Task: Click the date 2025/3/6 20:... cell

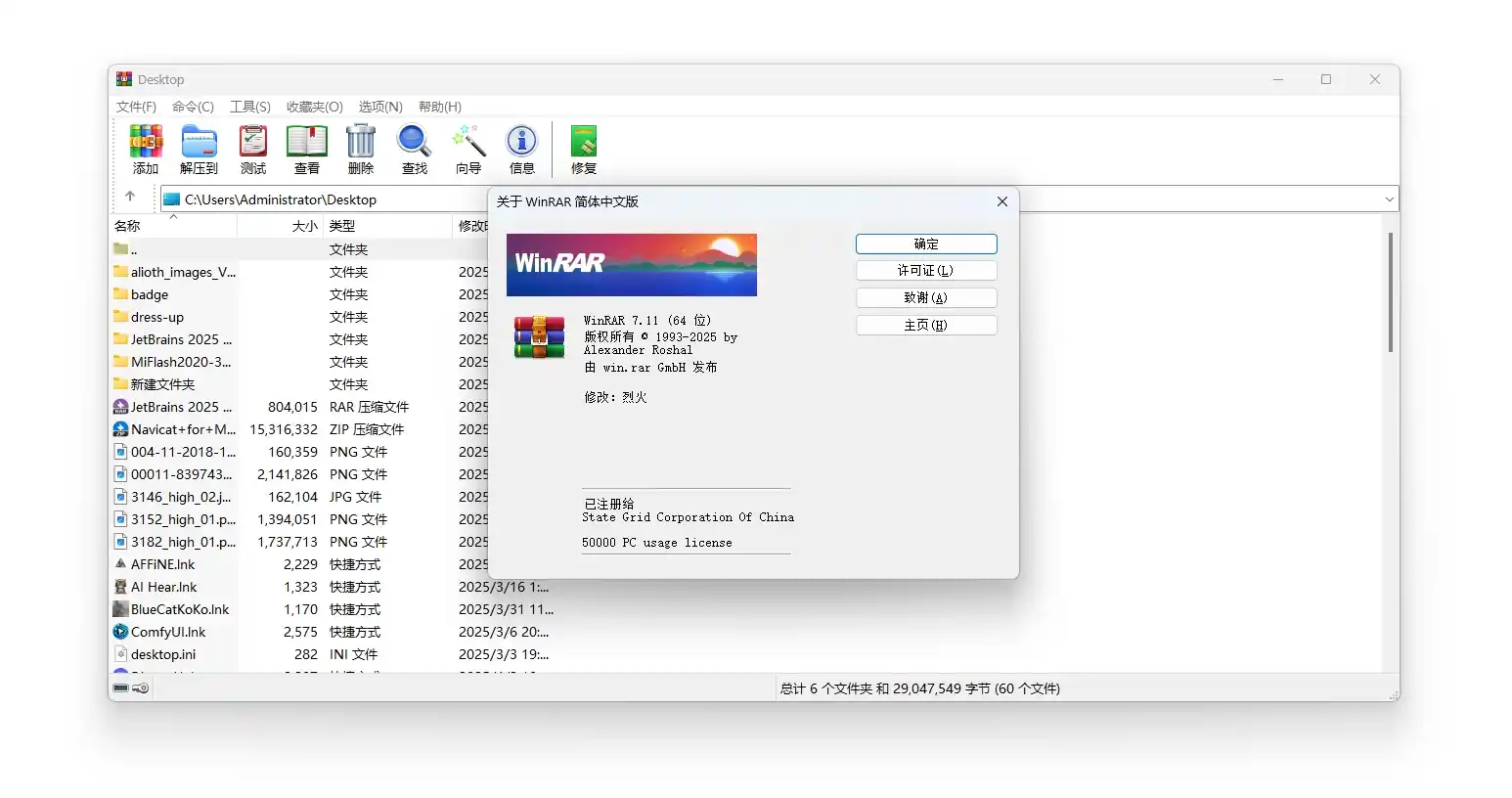Action: point(504,632)
